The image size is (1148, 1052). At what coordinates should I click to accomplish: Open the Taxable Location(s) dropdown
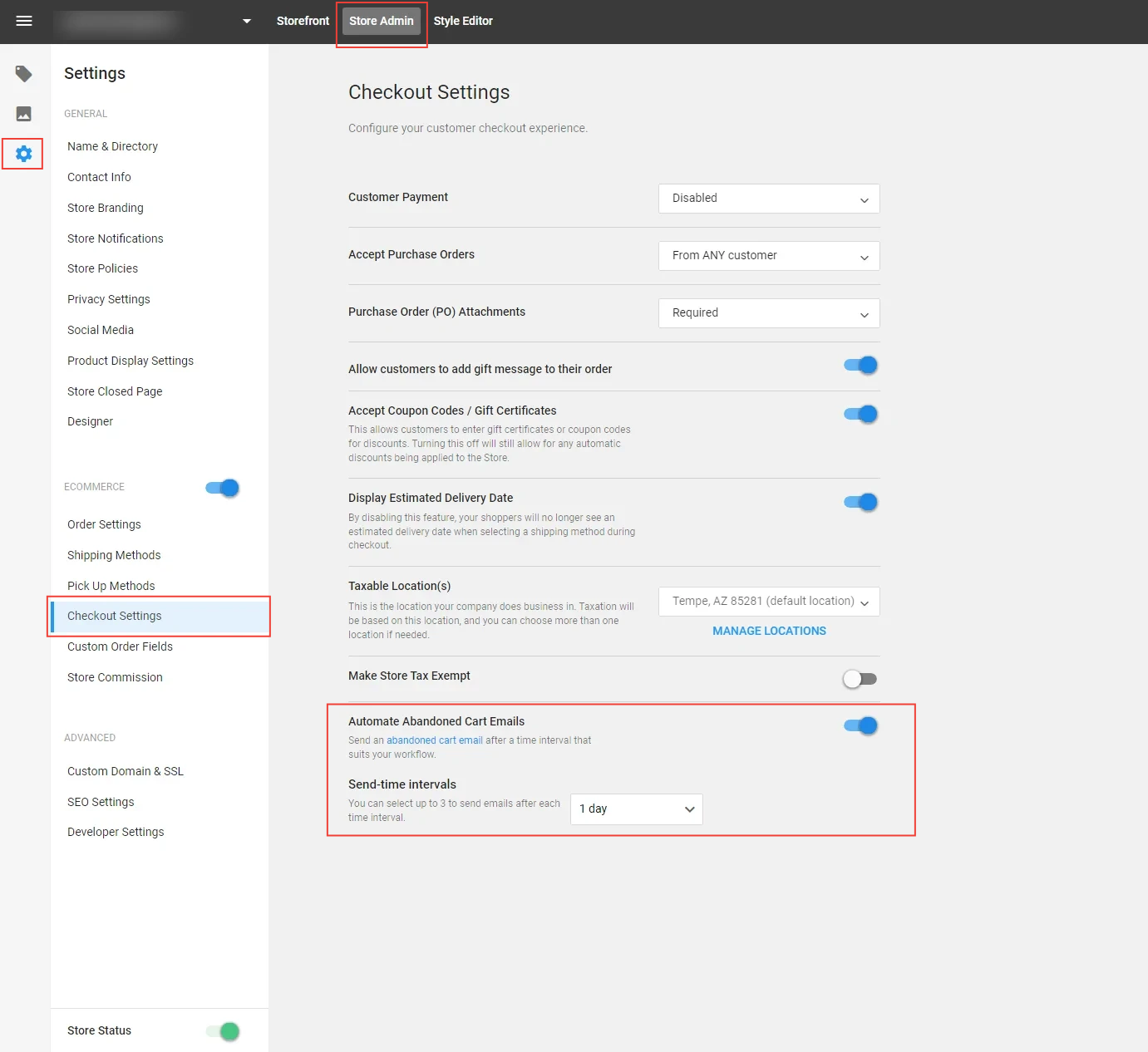[x=769, y=602]
